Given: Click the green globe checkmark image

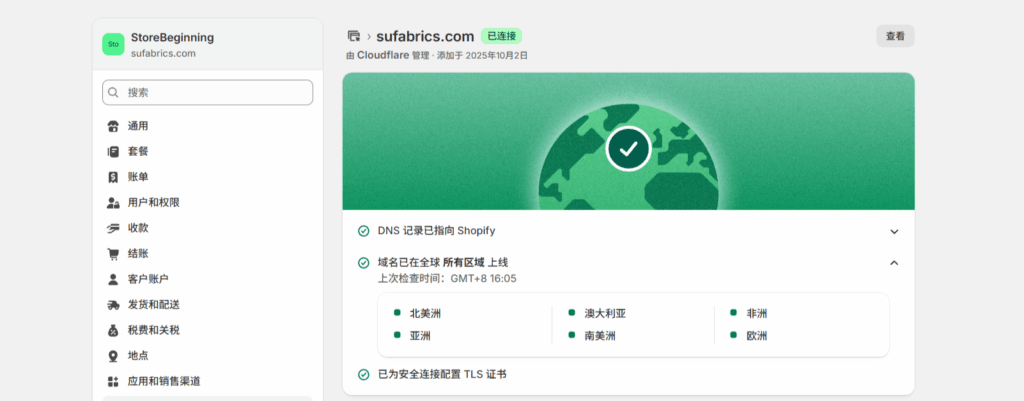Looking at the screenshot, I should pos(628,149).
